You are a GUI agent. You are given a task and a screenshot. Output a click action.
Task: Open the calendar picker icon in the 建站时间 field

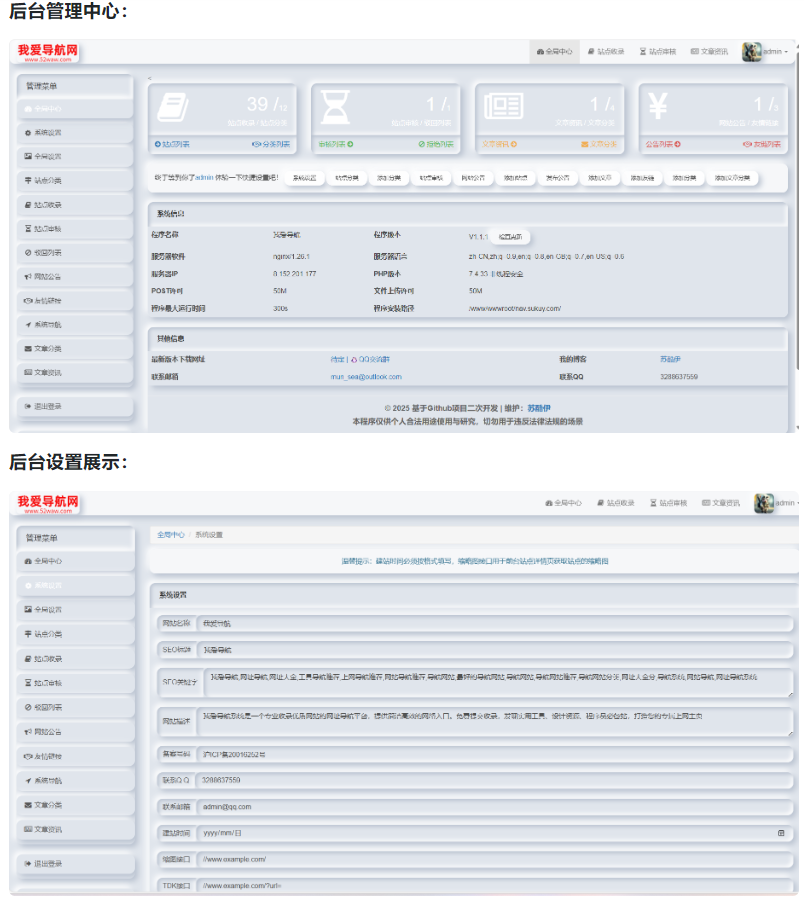(781, 832)
